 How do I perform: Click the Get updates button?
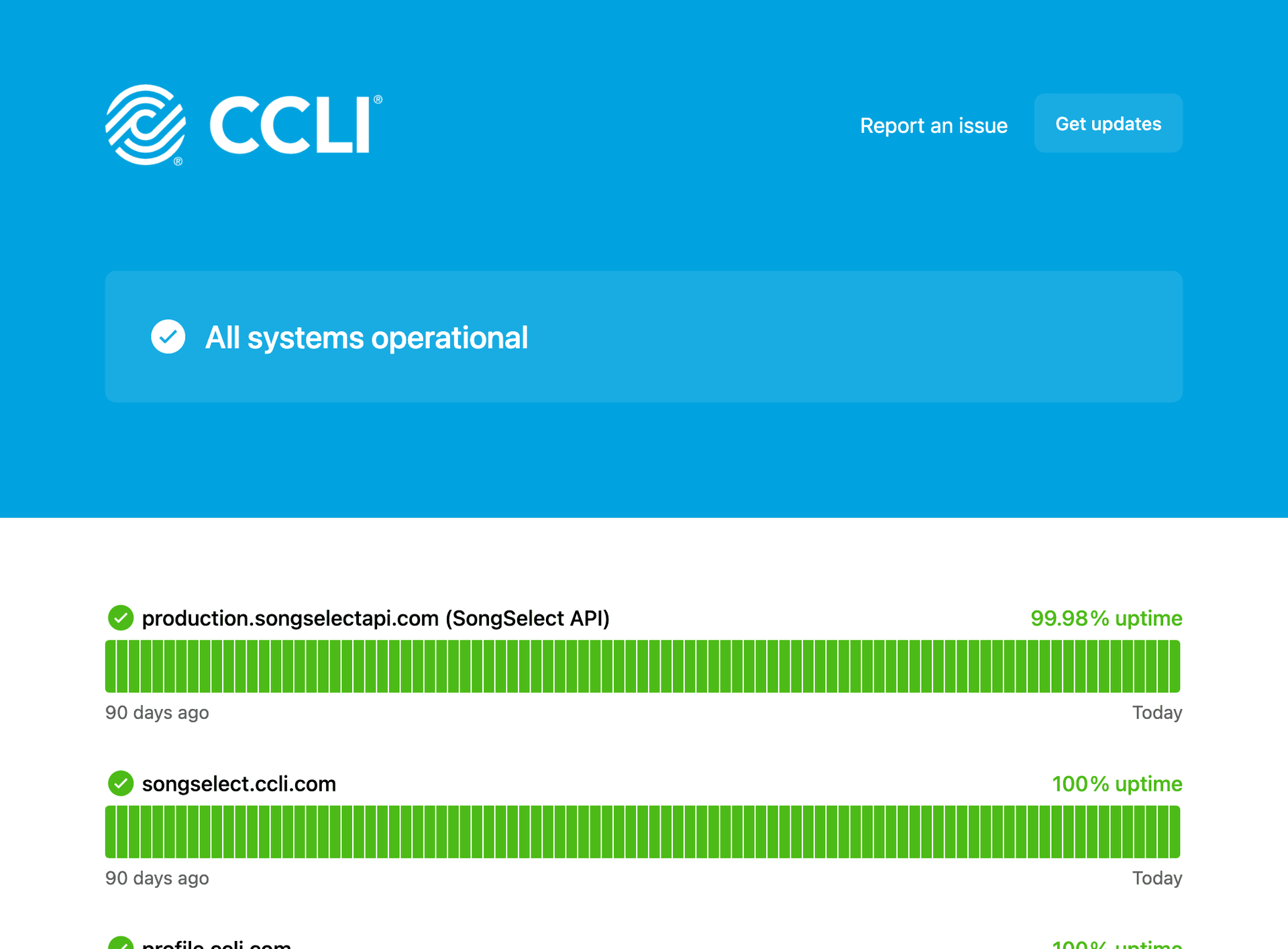[1108, 123]
